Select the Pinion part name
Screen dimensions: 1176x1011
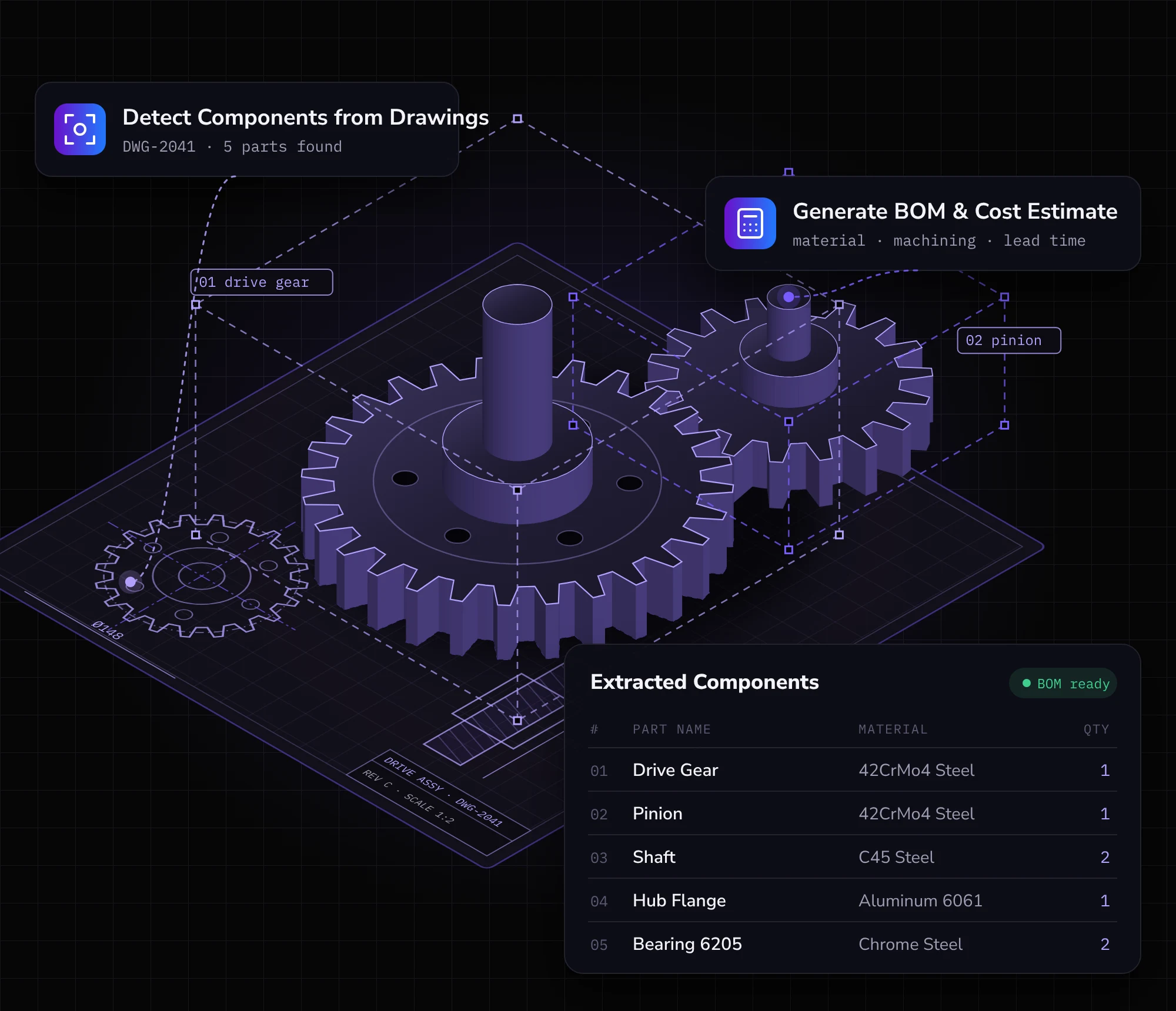click(657, 814)
